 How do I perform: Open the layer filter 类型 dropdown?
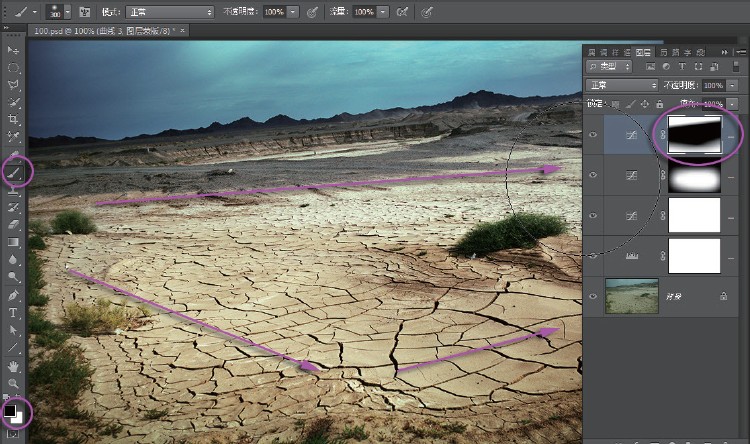click(609, 67)
